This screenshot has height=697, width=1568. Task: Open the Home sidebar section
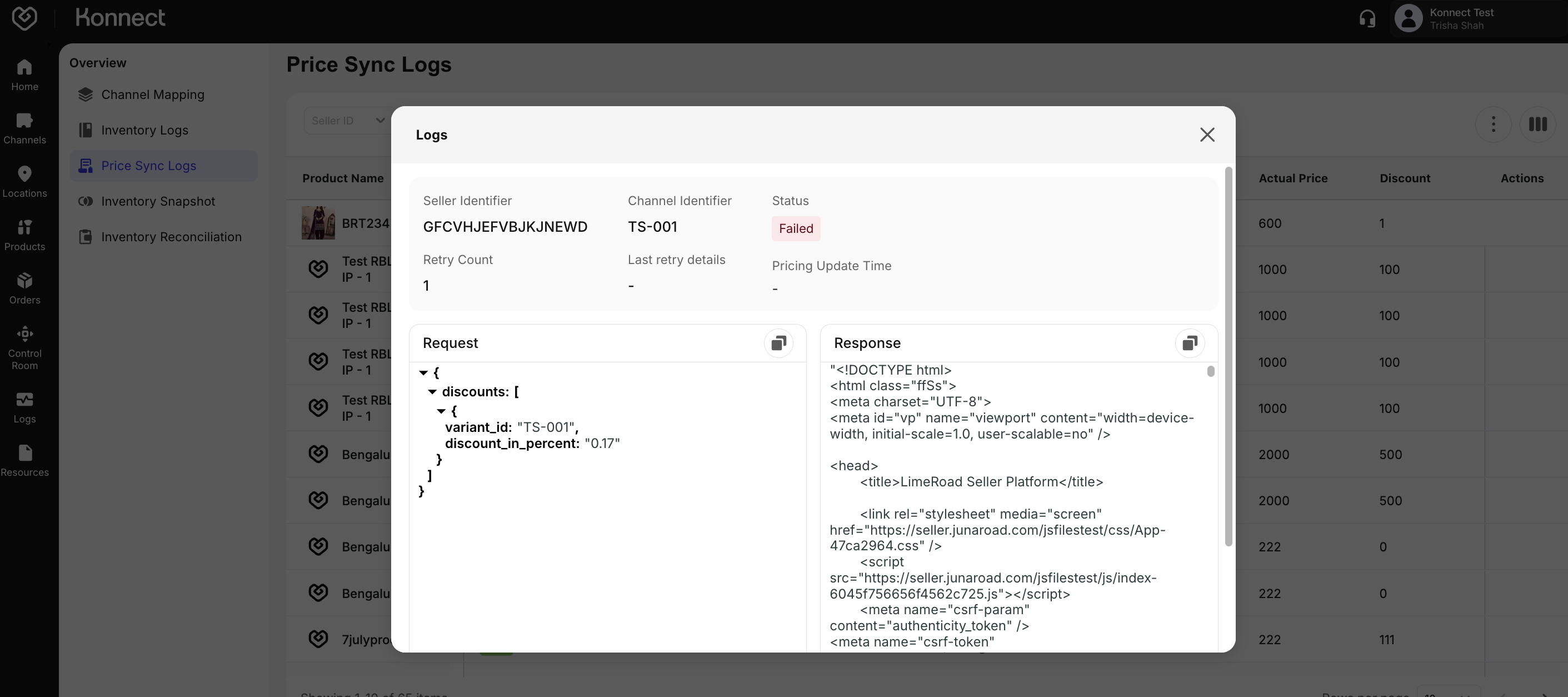pos(24,75)
